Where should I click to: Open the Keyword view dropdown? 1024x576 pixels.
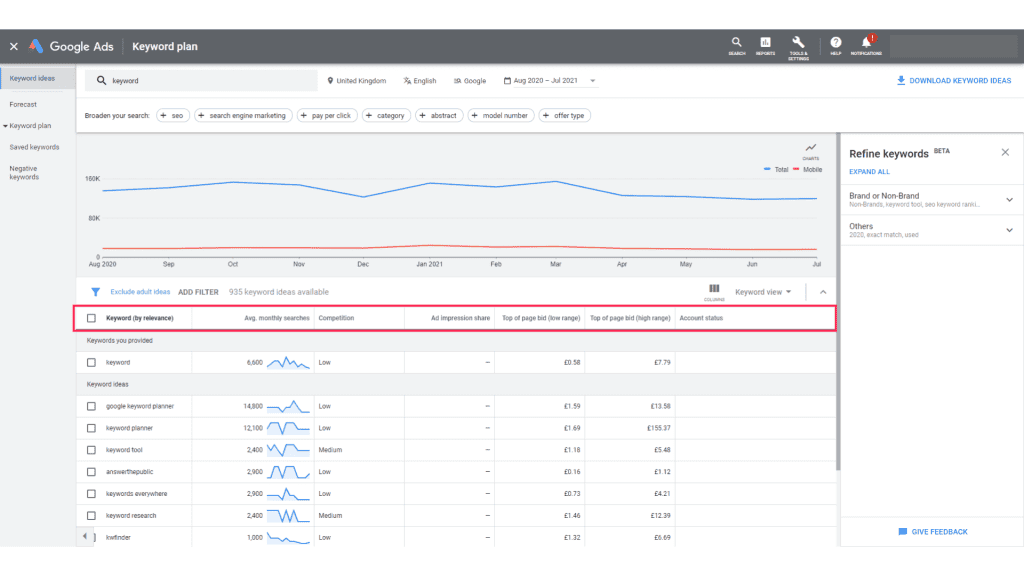[x=763, y=290]
